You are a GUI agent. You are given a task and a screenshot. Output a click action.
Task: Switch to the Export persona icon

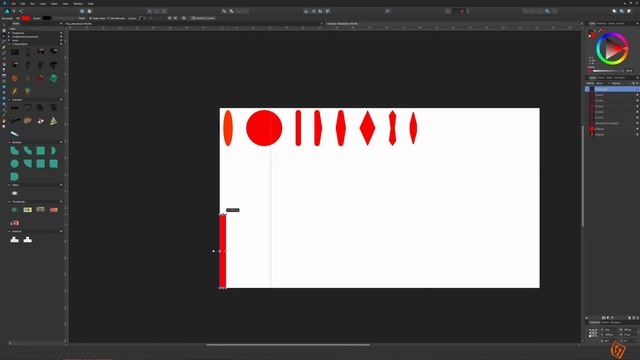point(21,11)
